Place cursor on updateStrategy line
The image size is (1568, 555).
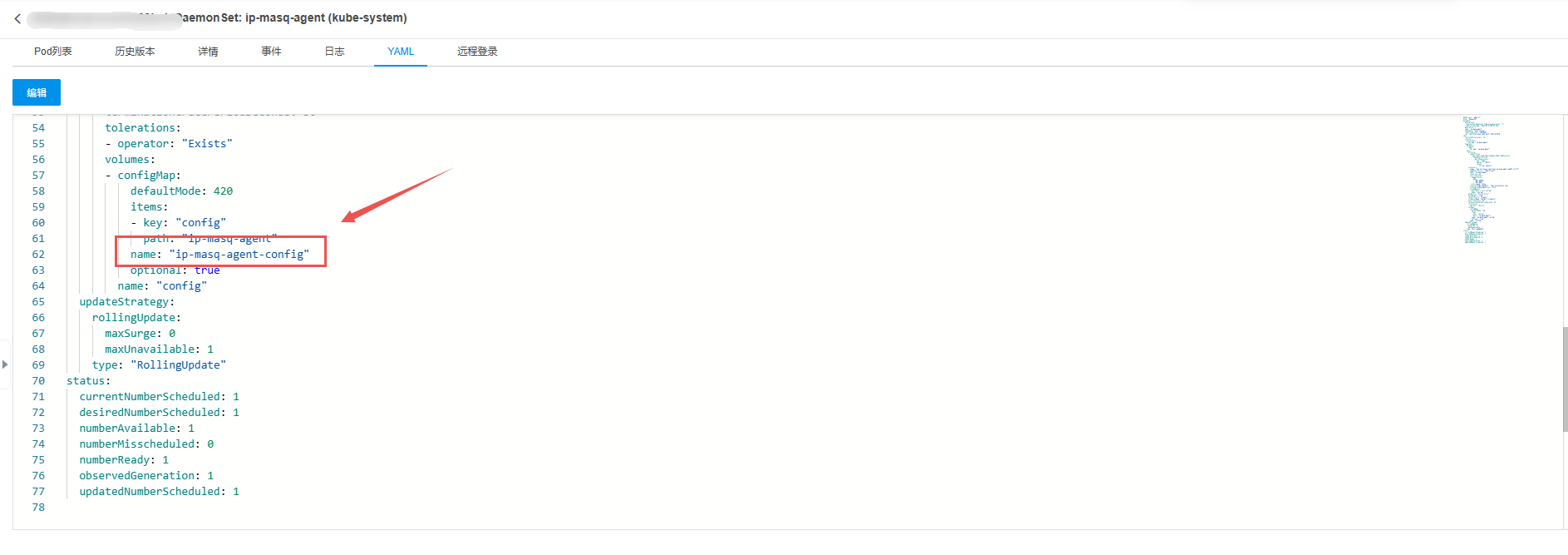point(127,302)
